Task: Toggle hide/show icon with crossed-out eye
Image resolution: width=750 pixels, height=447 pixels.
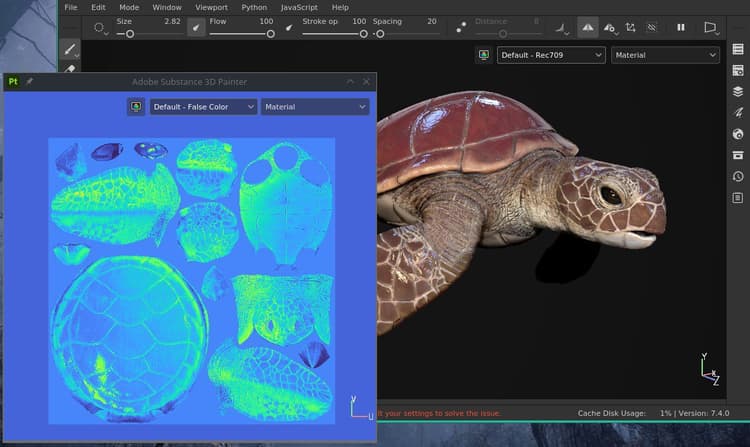Action: pyautogui.click(x=651, y=28)
